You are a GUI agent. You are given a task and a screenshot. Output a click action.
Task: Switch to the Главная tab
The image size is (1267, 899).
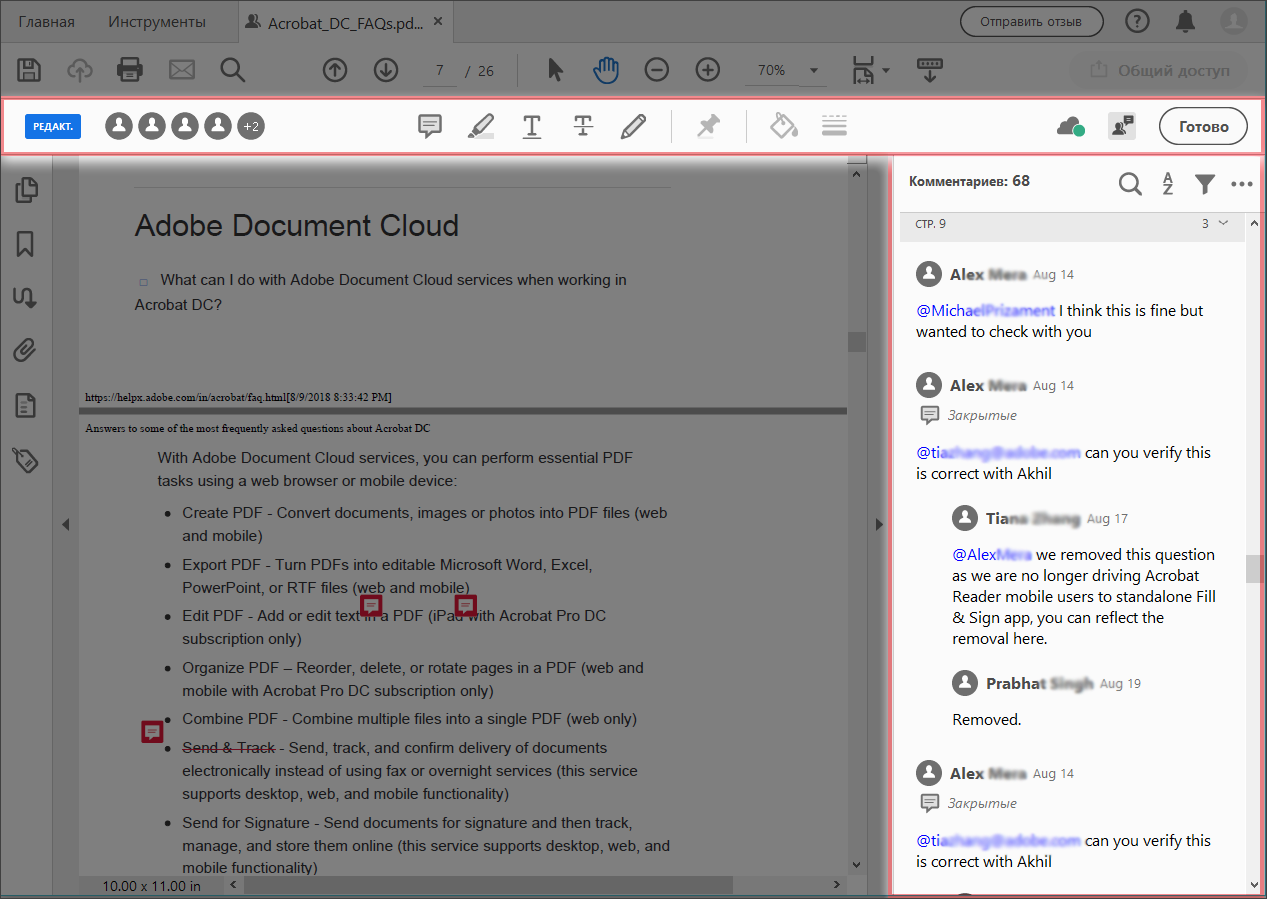pyautogui.click(x=46, y=21)
